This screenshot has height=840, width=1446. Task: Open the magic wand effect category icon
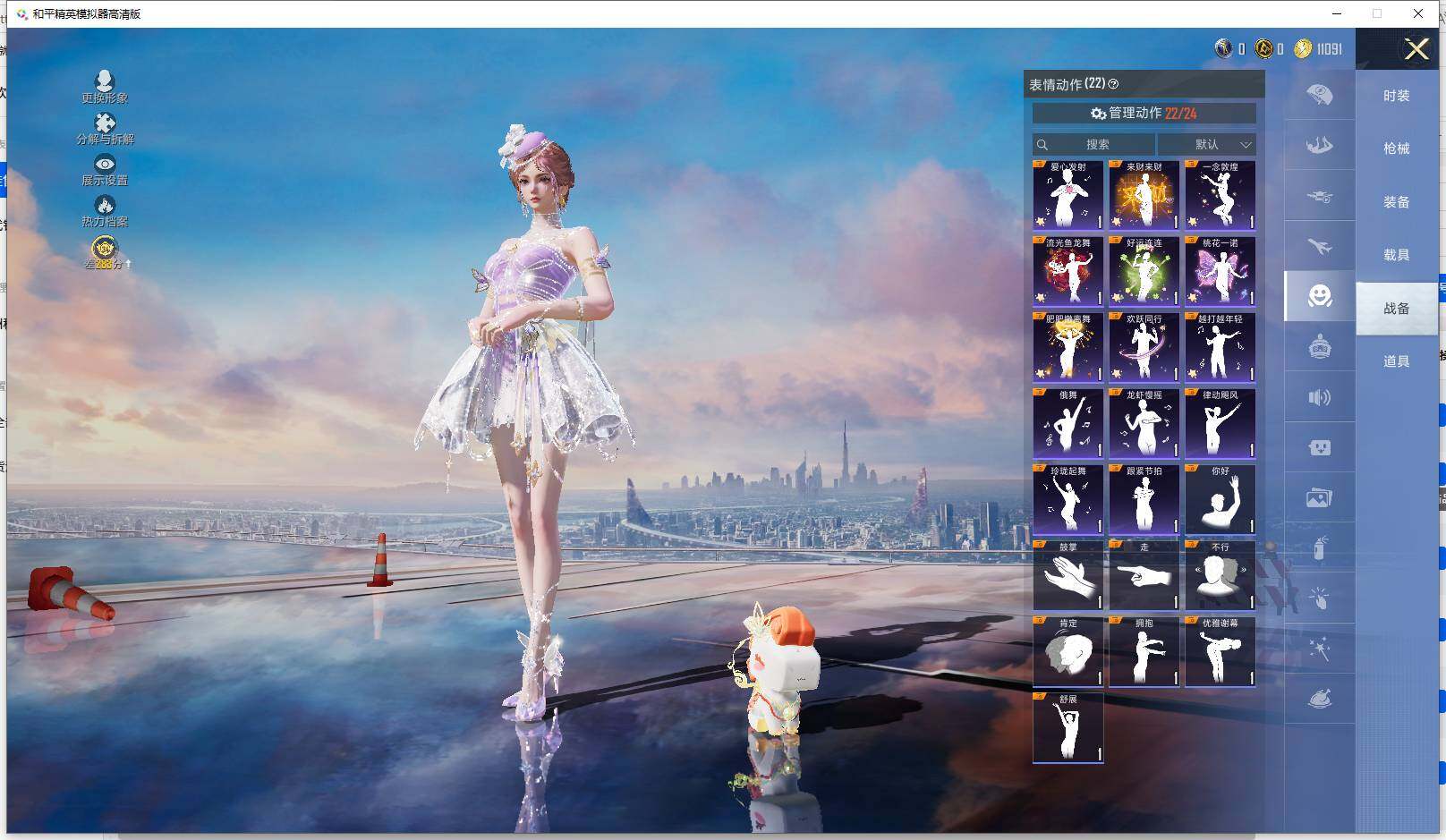pyautogui.click(x=1319, y=649)
